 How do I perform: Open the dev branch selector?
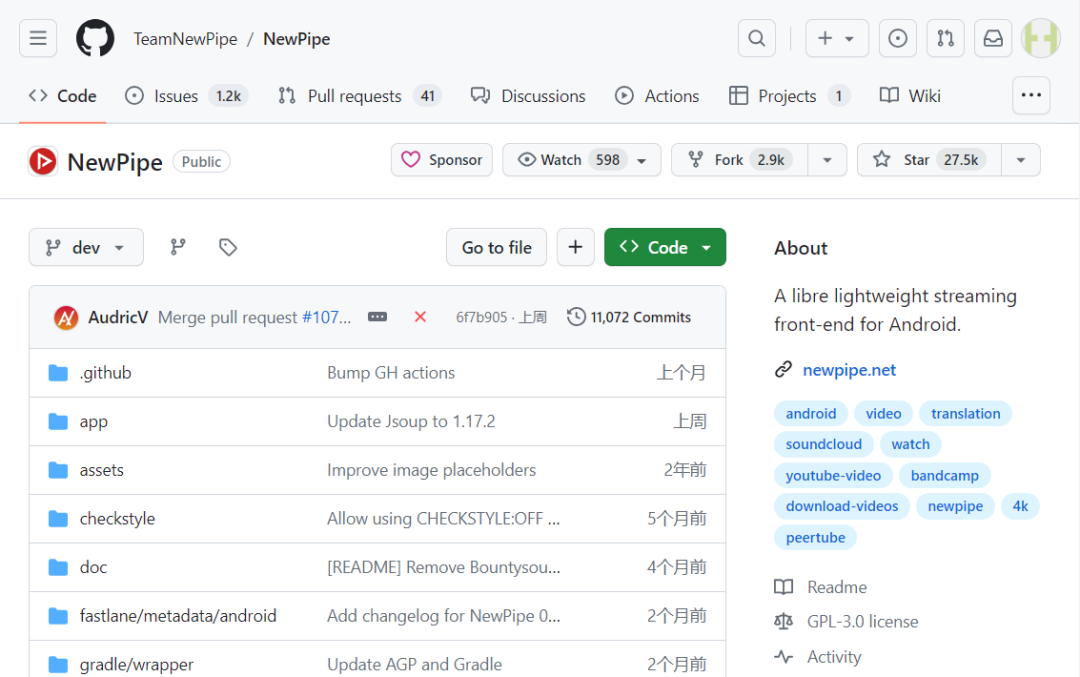point(86,247)
